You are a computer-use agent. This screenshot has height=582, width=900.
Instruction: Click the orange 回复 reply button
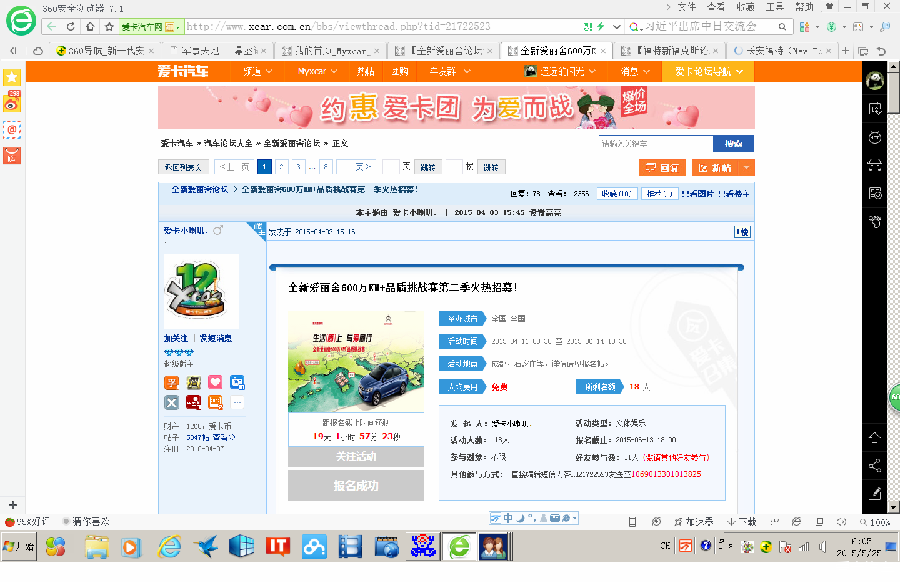point(662,168)
